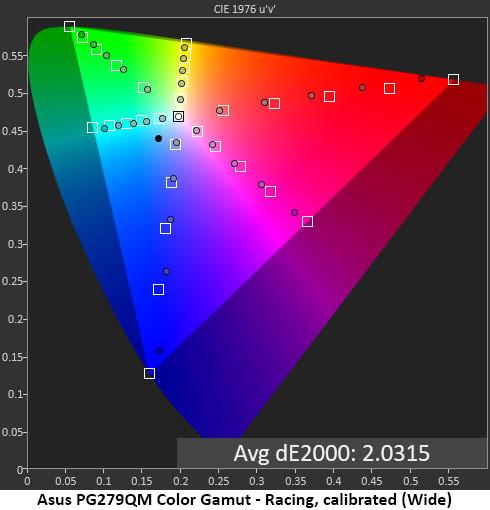This screenshot has height=510, width=490.
Task: Click the measured magenta circle near outer magenta
Action: (294, 212)
